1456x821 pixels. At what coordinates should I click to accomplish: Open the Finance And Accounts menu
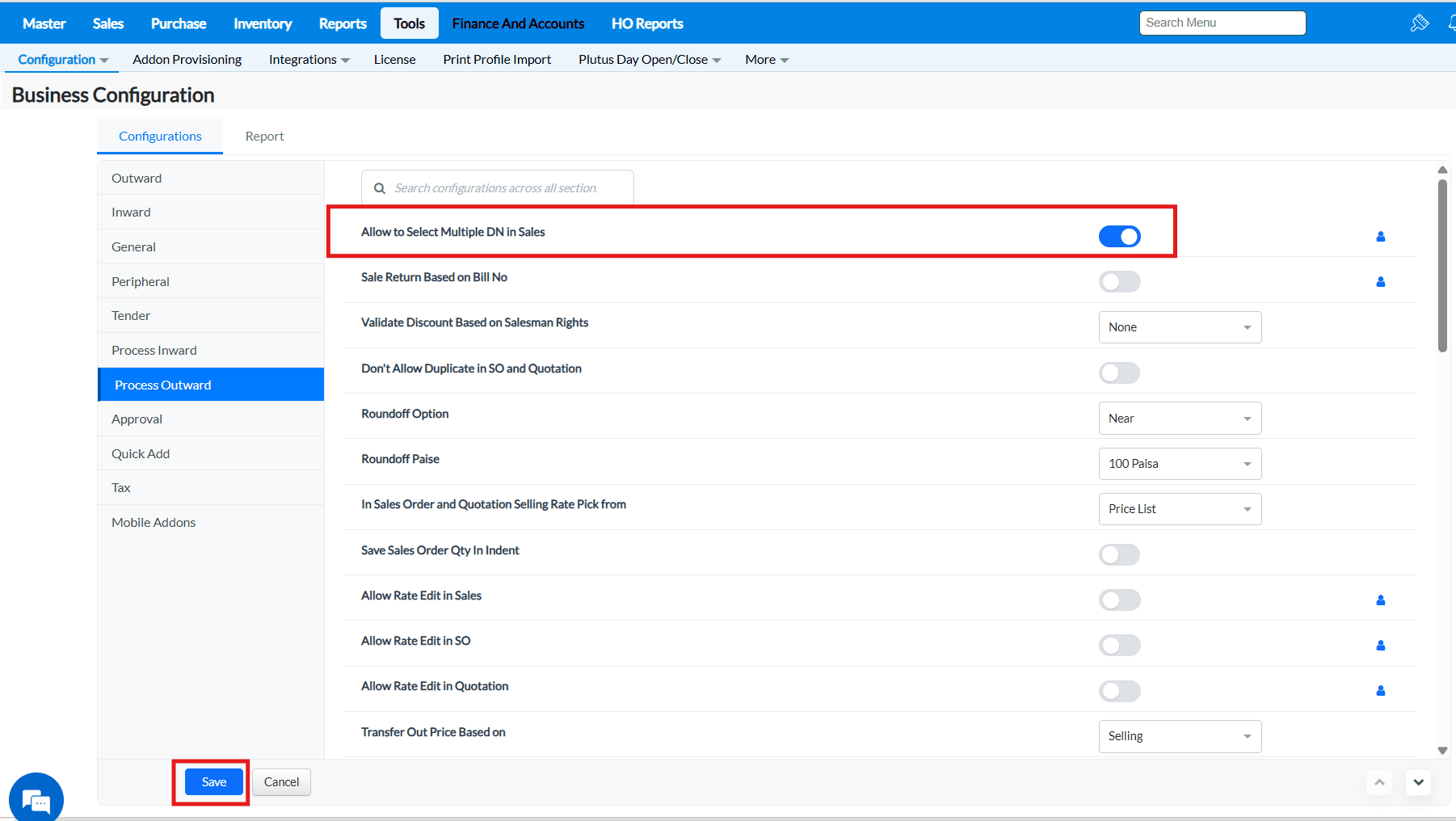click(x=518, y=23)
